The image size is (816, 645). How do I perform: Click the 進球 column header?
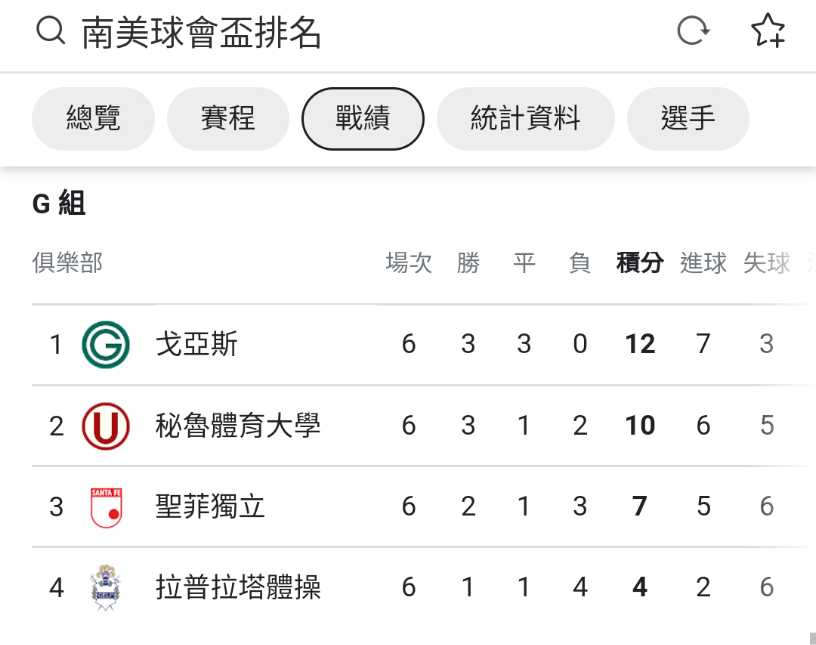coord(703,263)
